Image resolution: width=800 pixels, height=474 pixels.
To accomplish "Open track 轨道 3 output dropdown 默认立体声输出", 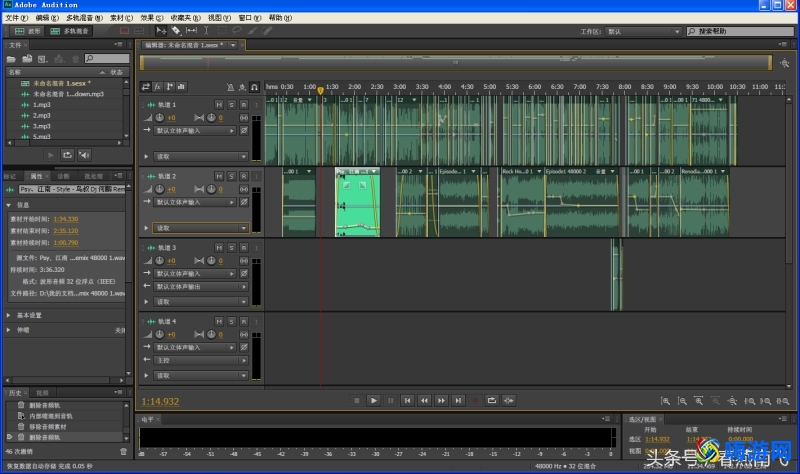I will pos(200,287).
